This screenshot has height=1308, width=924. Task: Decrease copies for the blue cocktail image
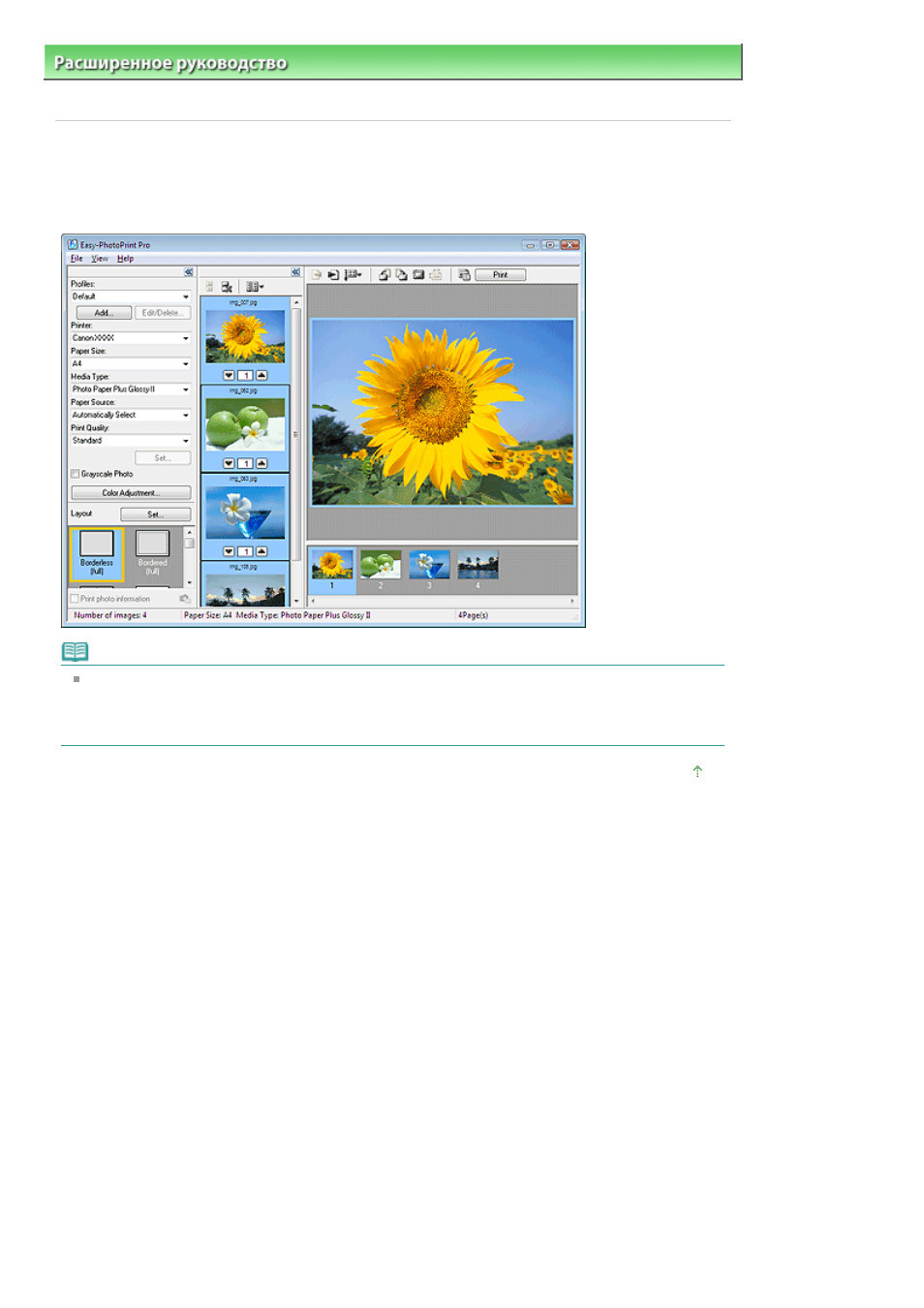[229, 551]
